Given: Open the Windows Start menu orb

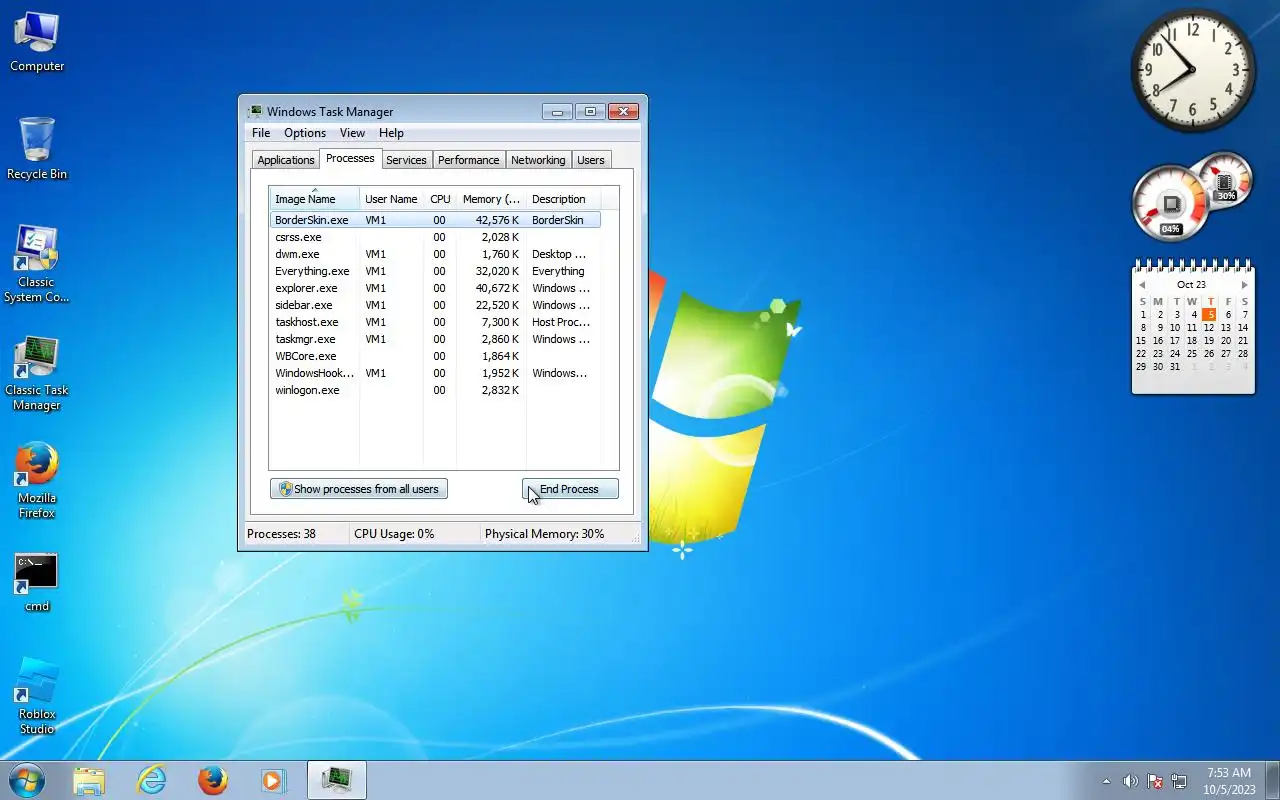Looking at the screenshot, I should point(27,780).
